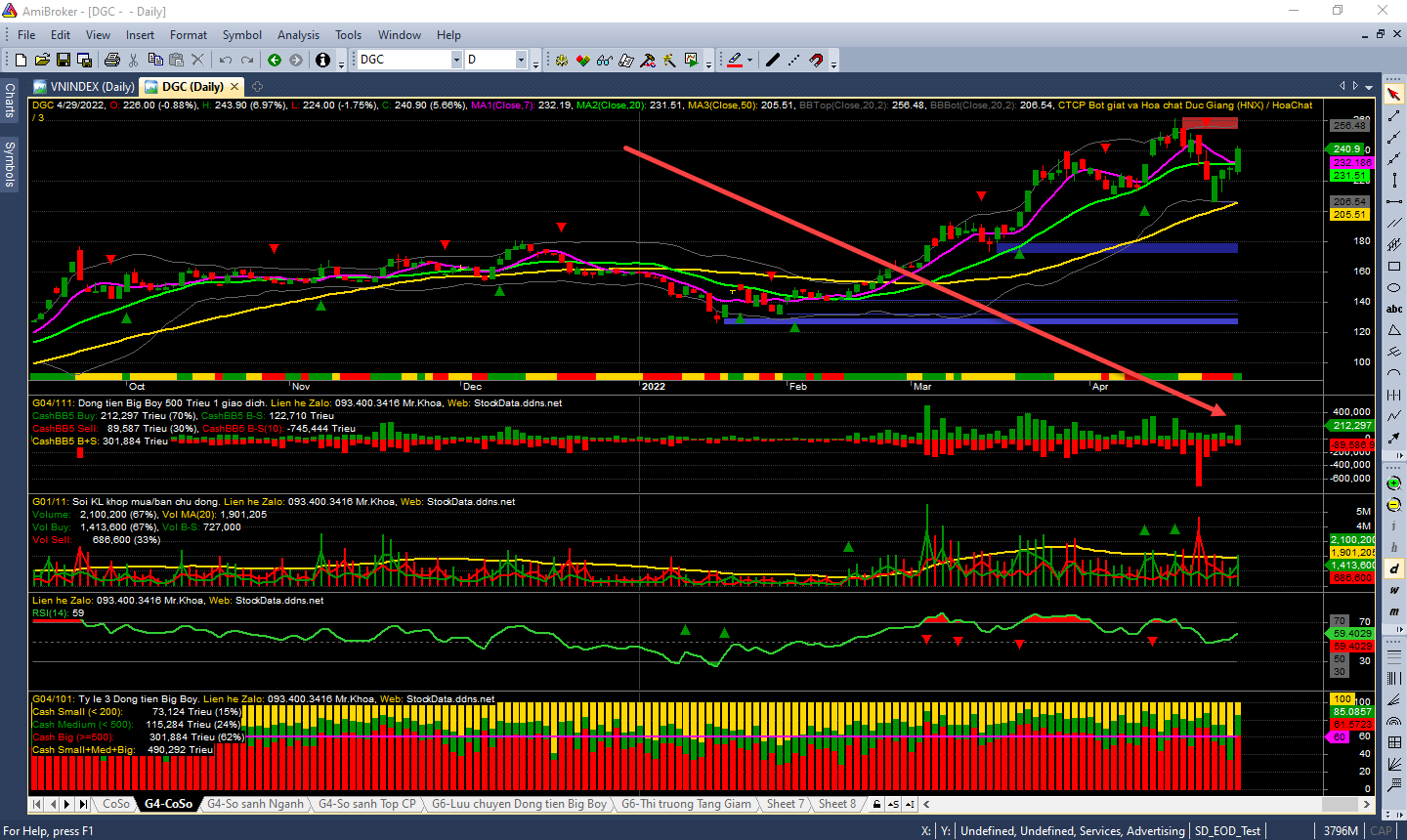Toggle the chart scroll lock icon

[876, 804]
